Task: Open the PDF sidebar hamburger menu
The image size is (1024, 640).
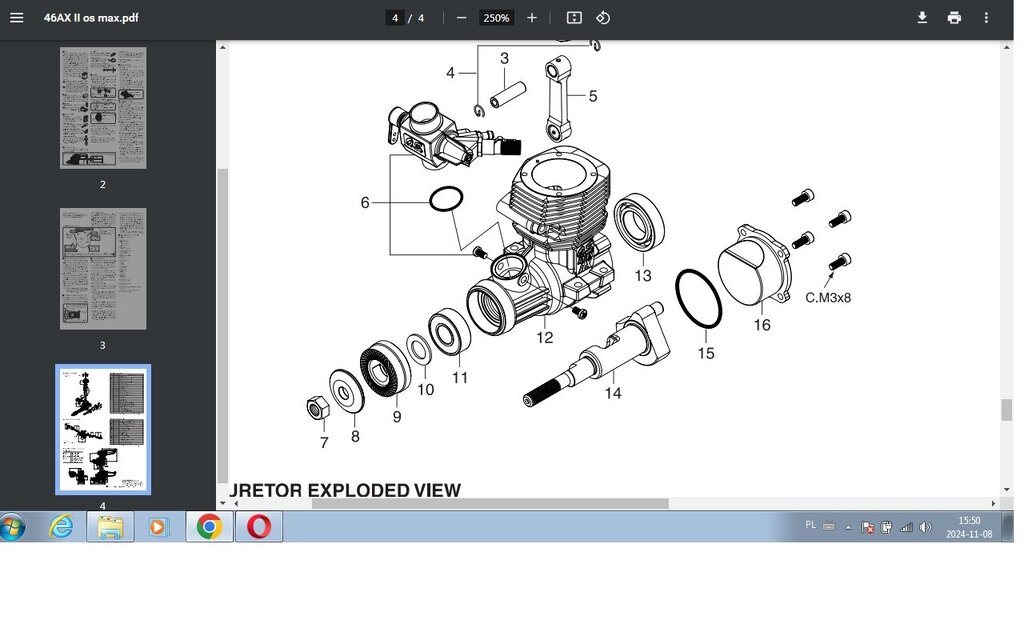Action: [16, 18]
